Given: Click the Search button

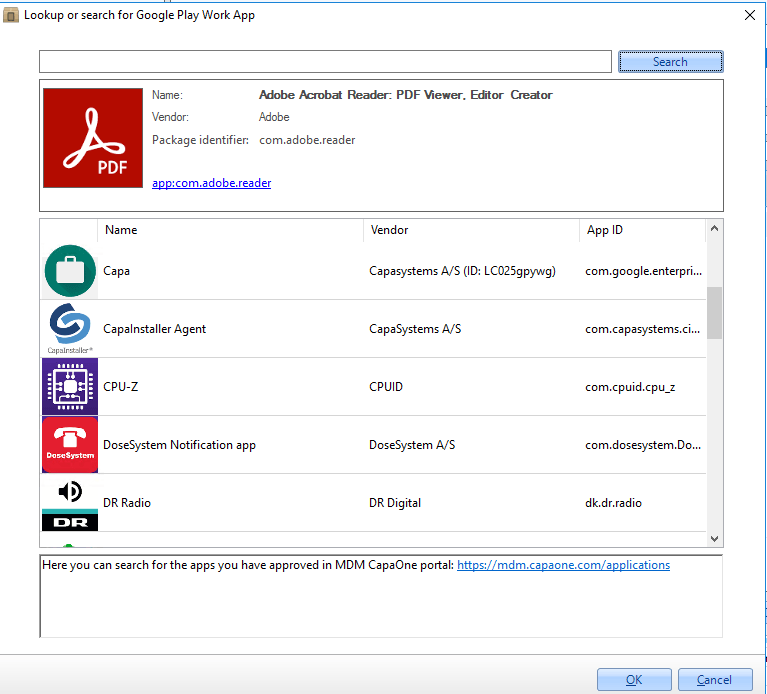Looking at the screenshot, I should tap(670, 62).
